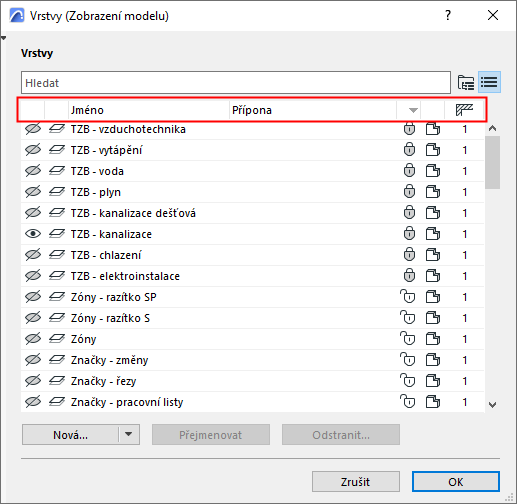This screenshot has width=517, height=504.
Task: Expand the left panel disclosure triangle
Action: coord(3,38)
